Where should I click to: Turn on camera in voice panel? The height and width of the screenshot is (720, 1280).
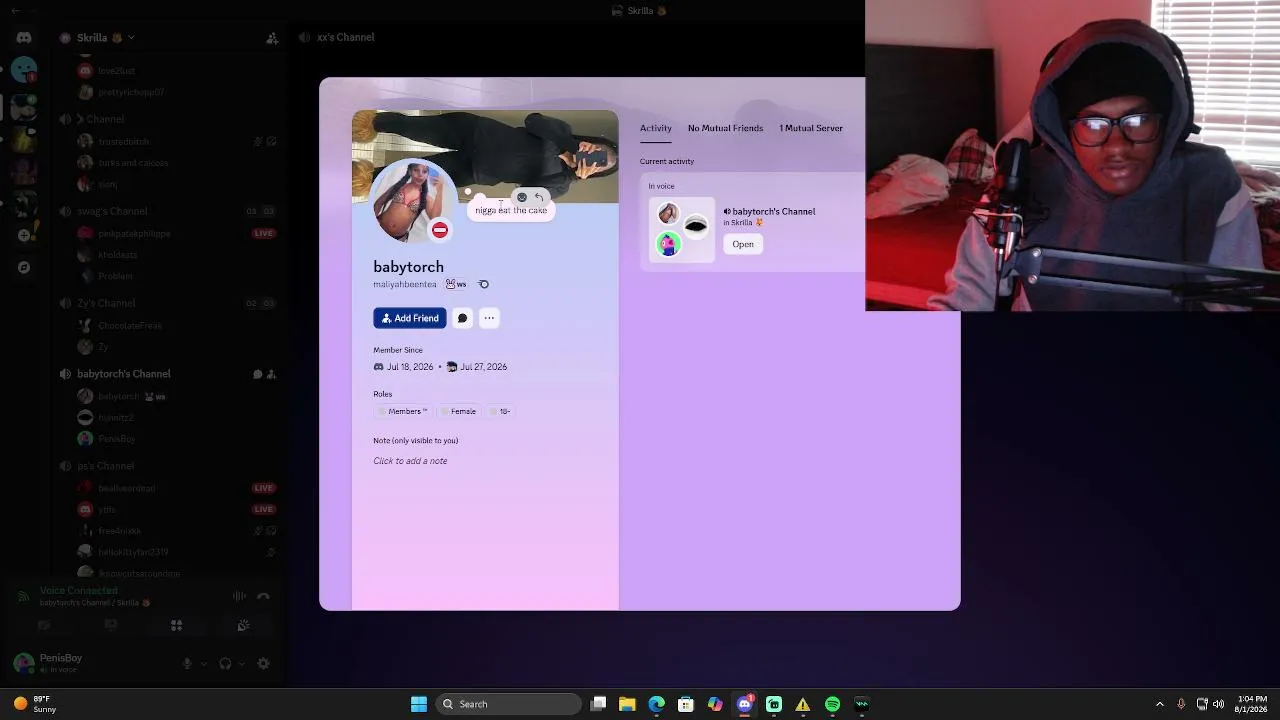point(44,626)
